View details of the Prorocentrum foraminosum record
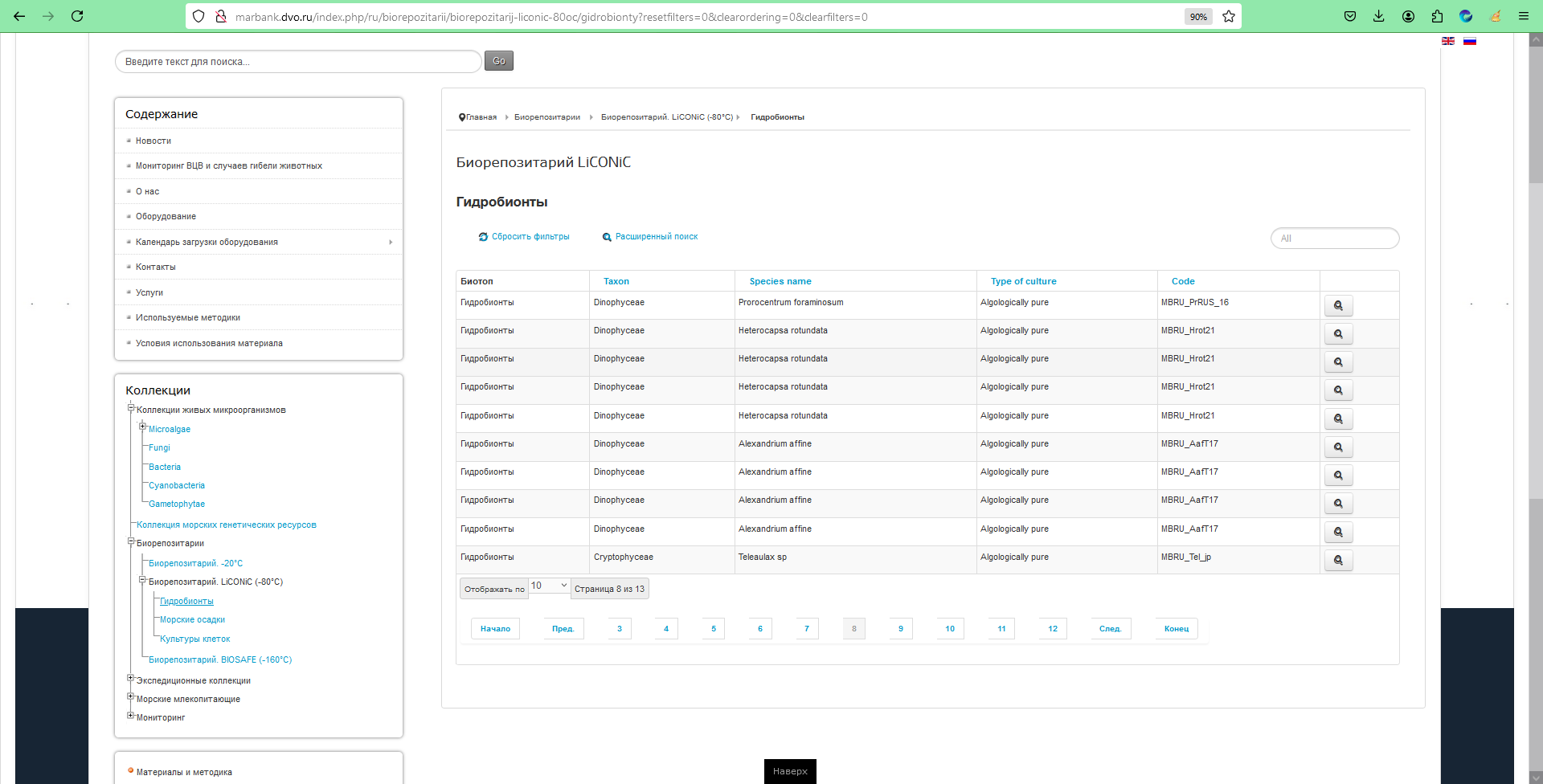 point(1339,306)
